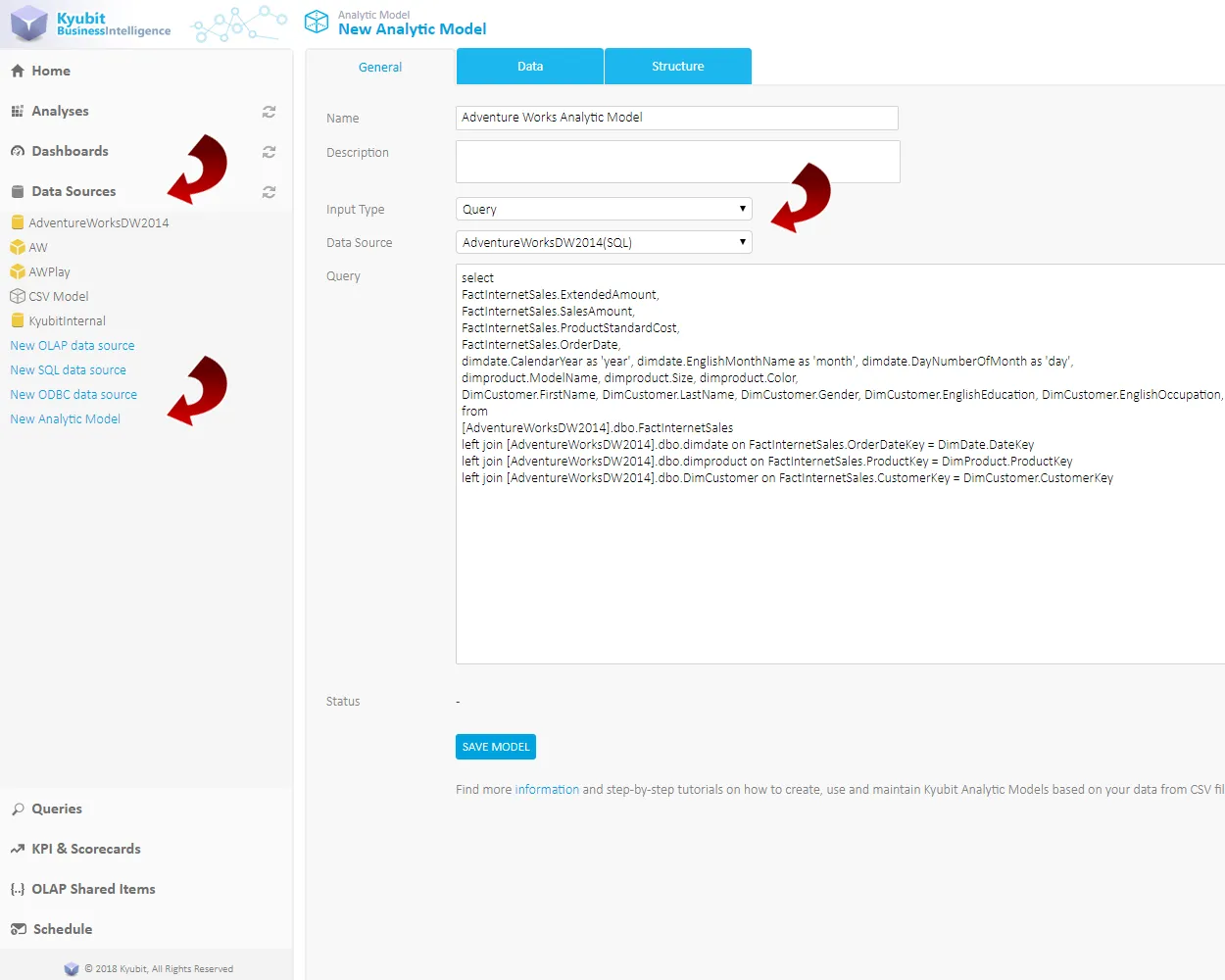Refresh the Dashboards section

[x=269, y=152]
